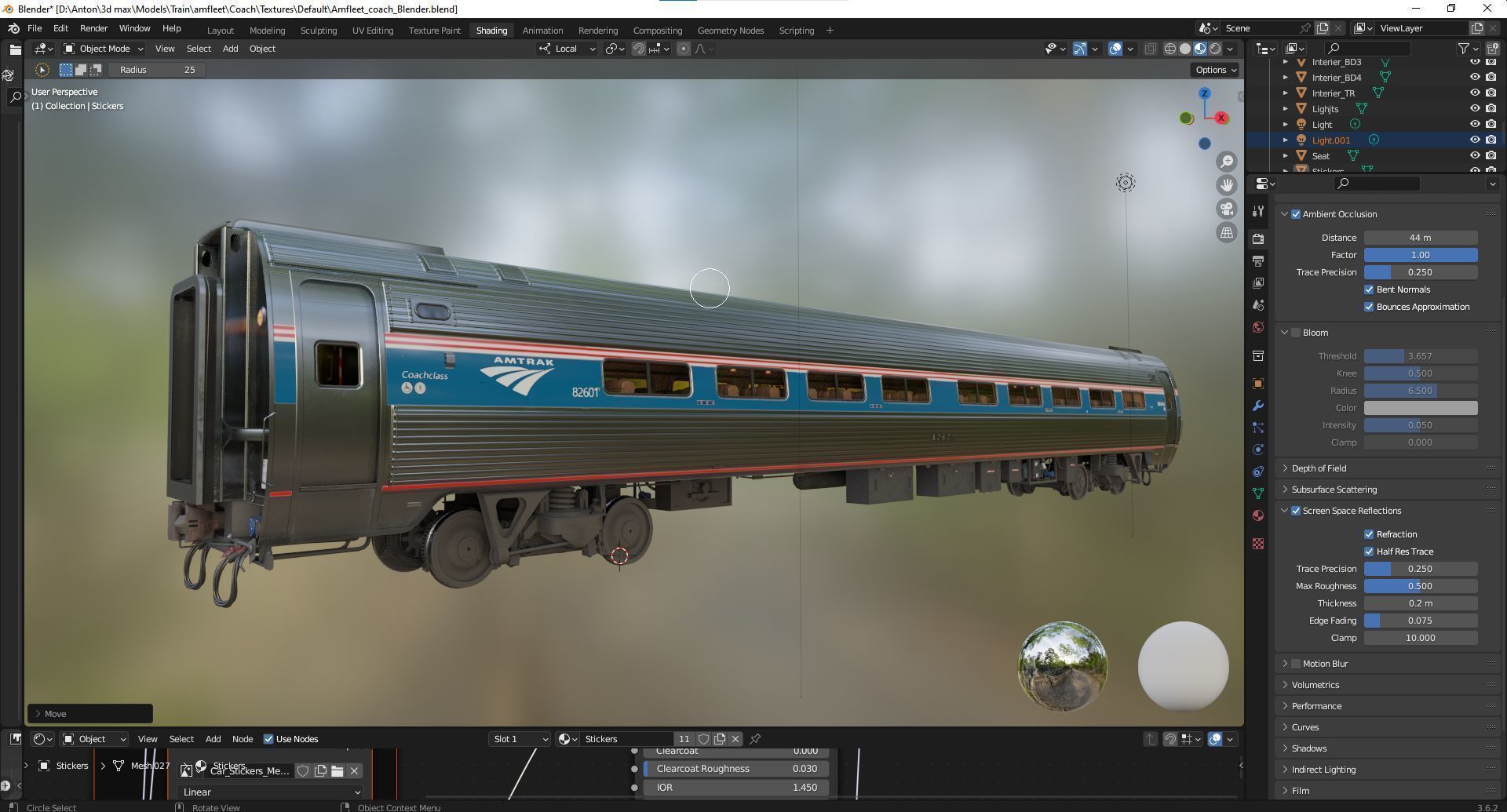The image size is (1507, 812).
Task: Uncheck Ambient Occlusion
Action: point(1296,214)
